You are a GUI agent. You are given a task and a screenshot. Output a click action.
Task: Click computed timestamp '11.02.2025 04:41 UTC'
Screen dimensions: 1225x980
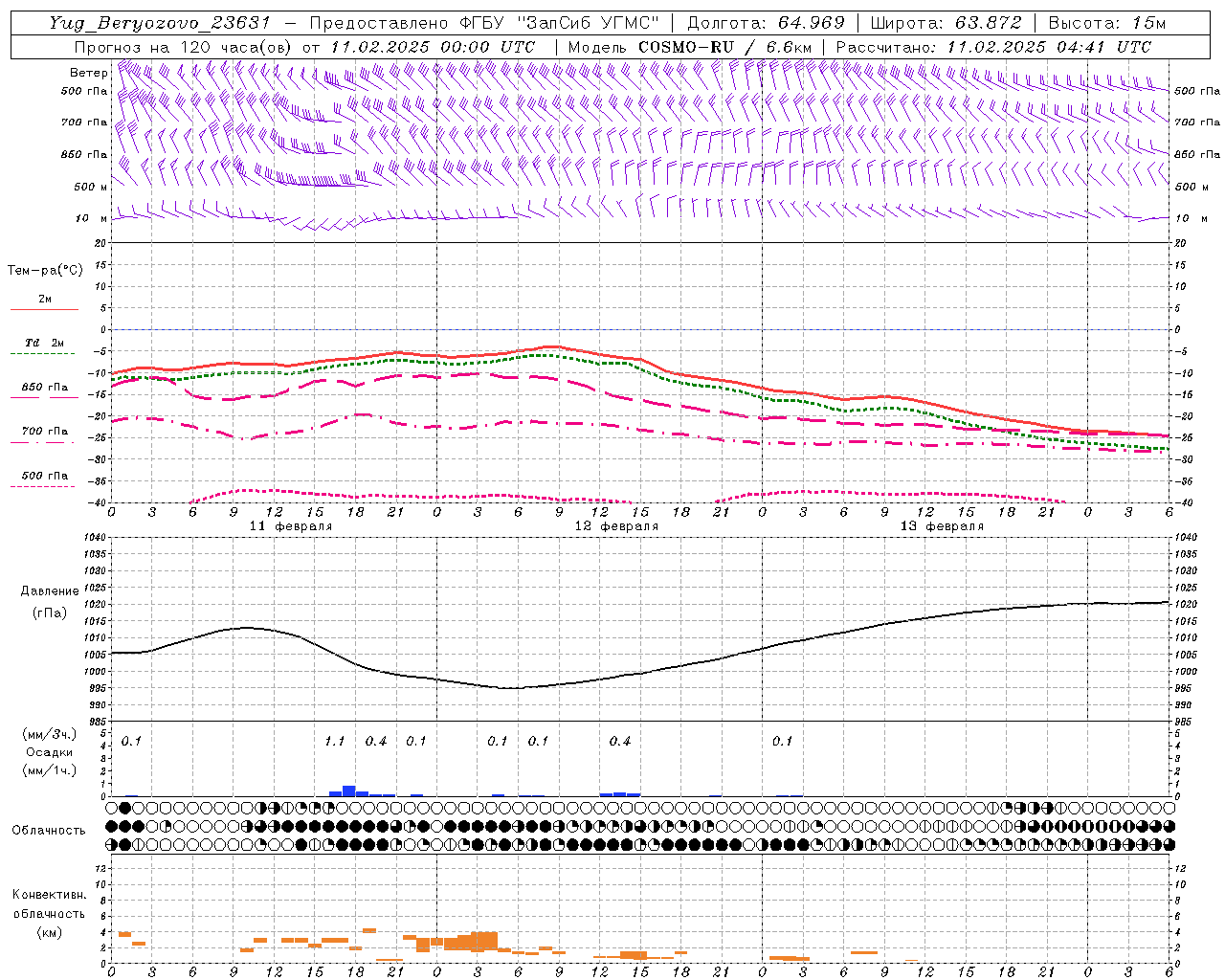tap(1049, 47)
